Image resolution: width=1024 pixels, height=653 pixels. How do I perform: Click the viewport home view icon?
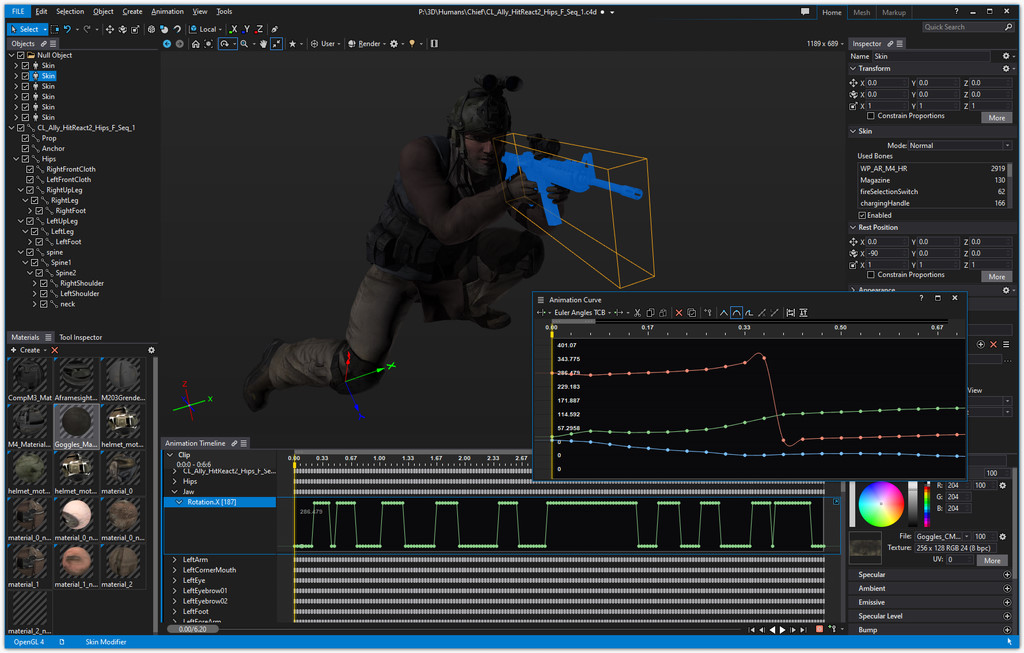[197, 44]
